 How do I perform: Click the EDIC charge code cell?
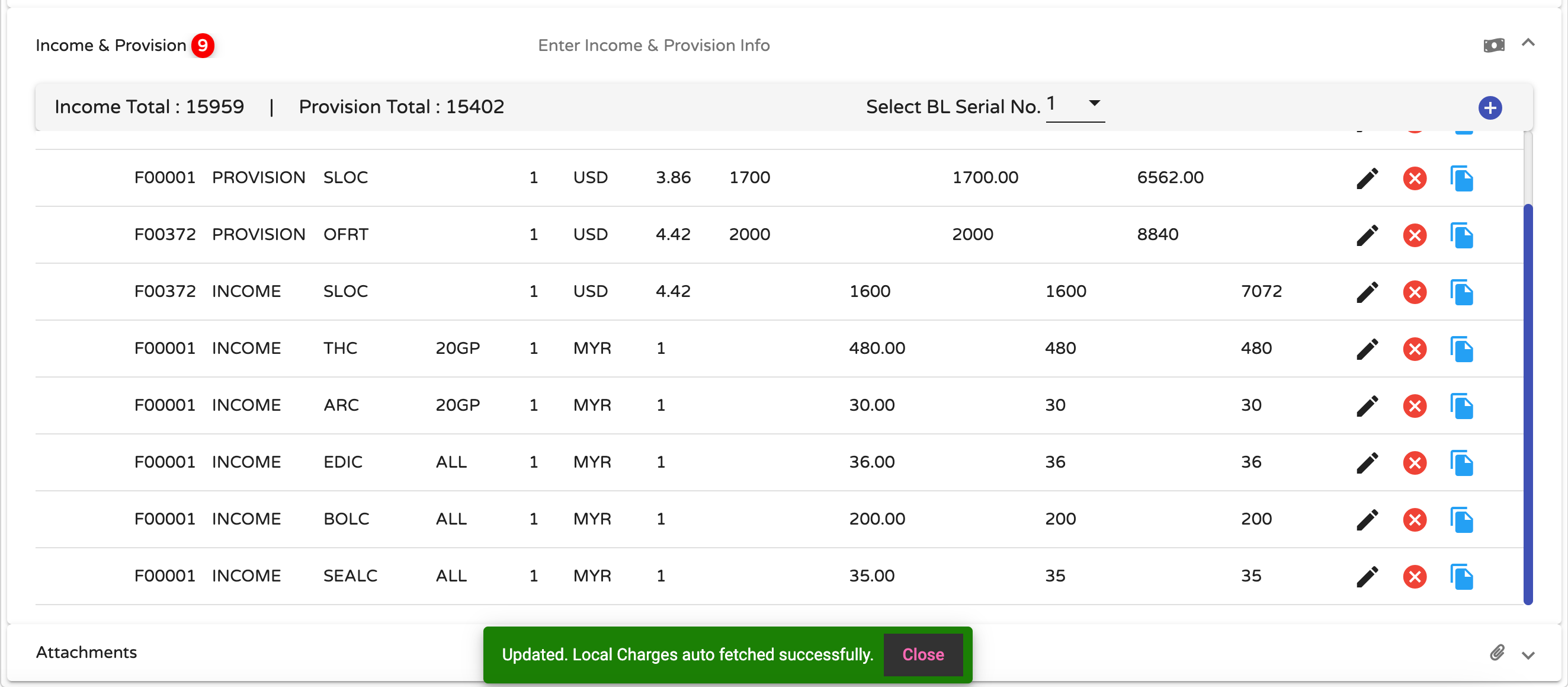[x=343, y=462]
